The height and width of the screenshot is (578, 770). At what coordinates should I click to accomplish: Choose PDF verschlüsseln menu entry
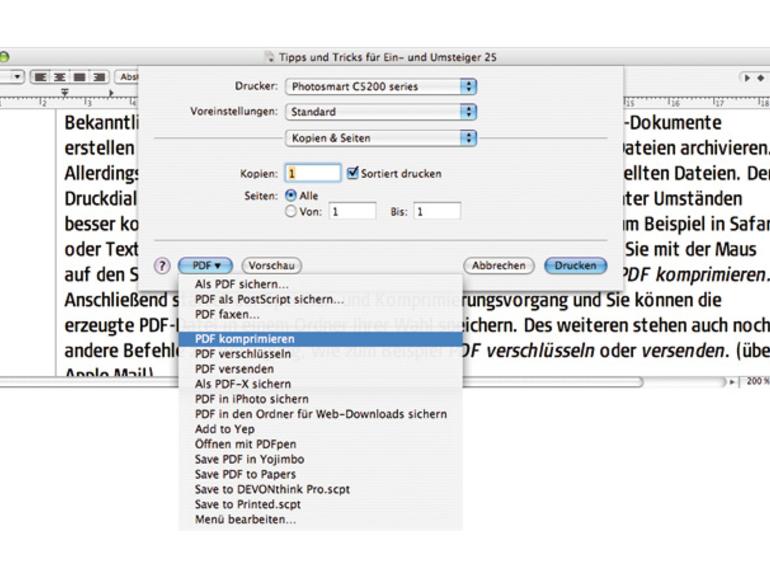[321, 354]
